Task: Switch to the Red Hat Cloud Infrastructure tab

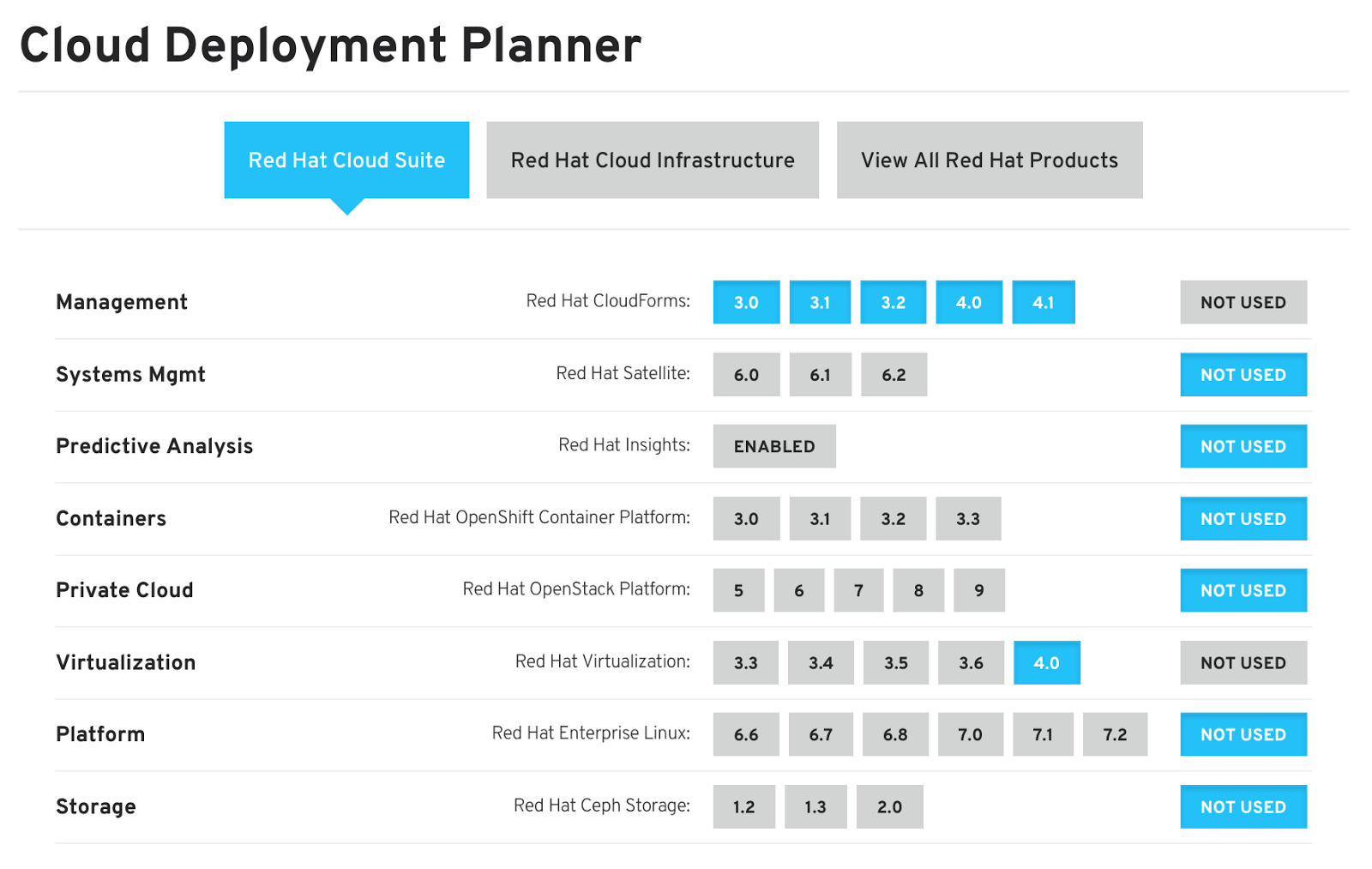Action: click(x=652, y=160)
